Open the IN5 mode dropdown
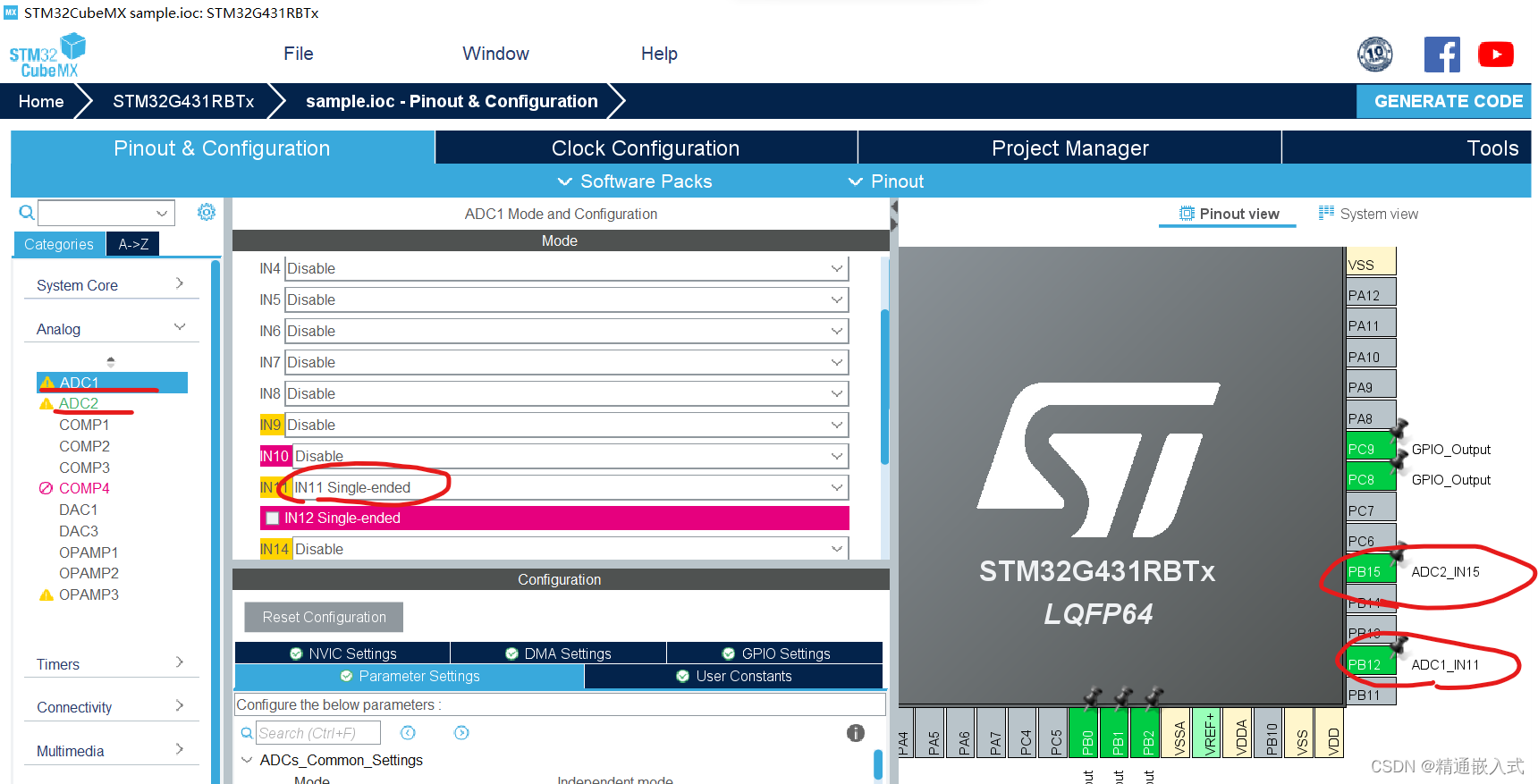The image size is (1538, 784). point(567,299)
